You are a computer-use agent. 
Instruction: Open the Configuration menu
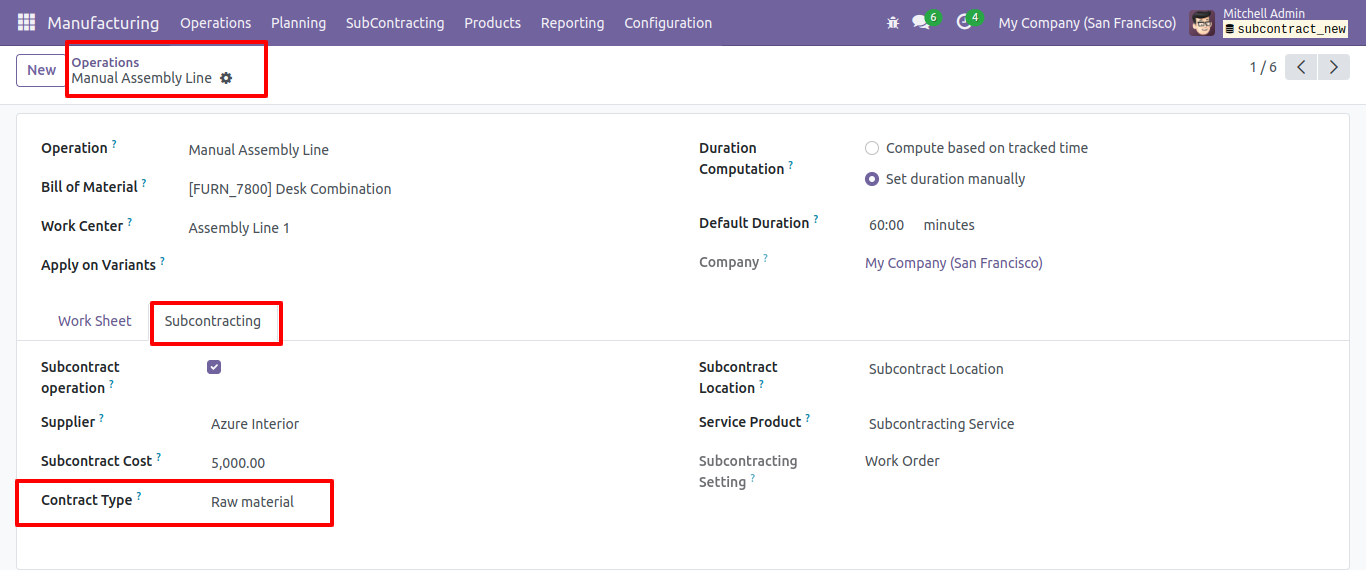tap(668, 22)
